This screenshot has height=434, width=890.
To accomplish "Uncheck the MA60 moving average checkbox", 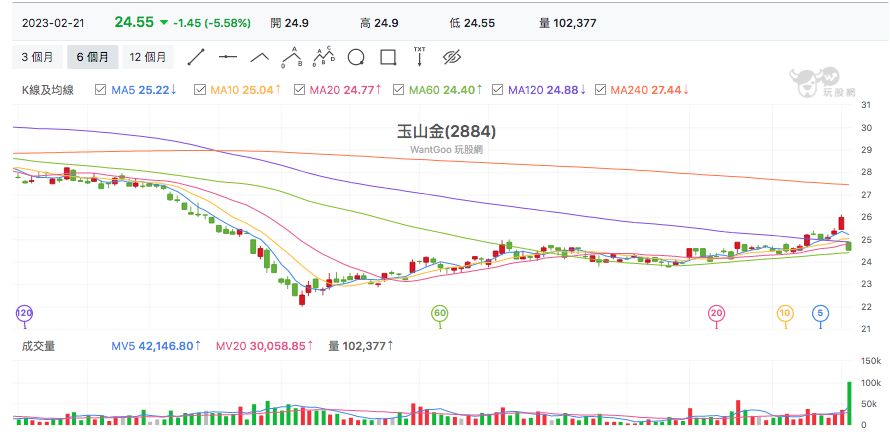I will [398, 90].
